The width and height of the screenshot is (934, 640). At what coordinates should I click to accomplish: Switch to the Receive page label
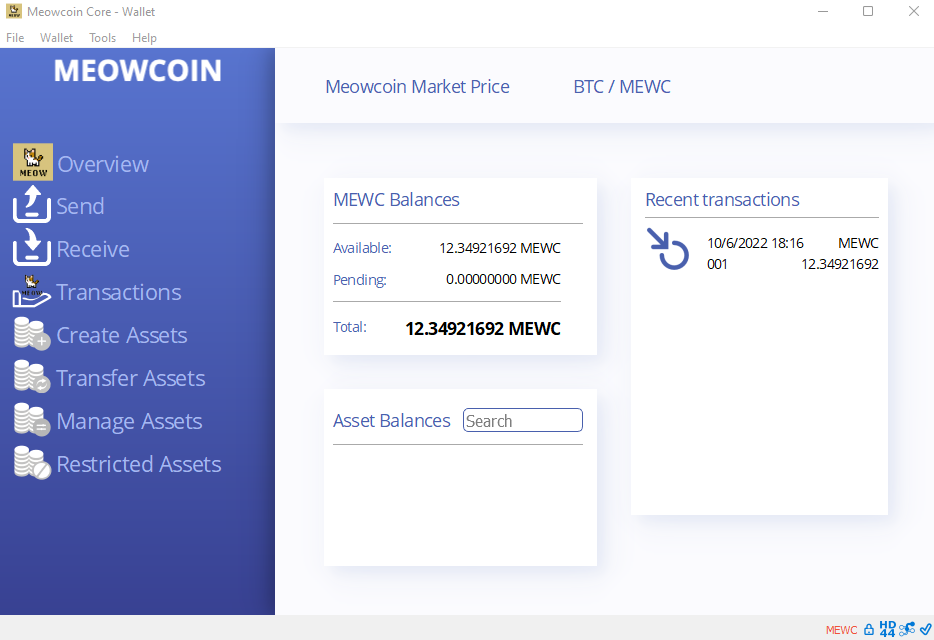coord(93,249)
